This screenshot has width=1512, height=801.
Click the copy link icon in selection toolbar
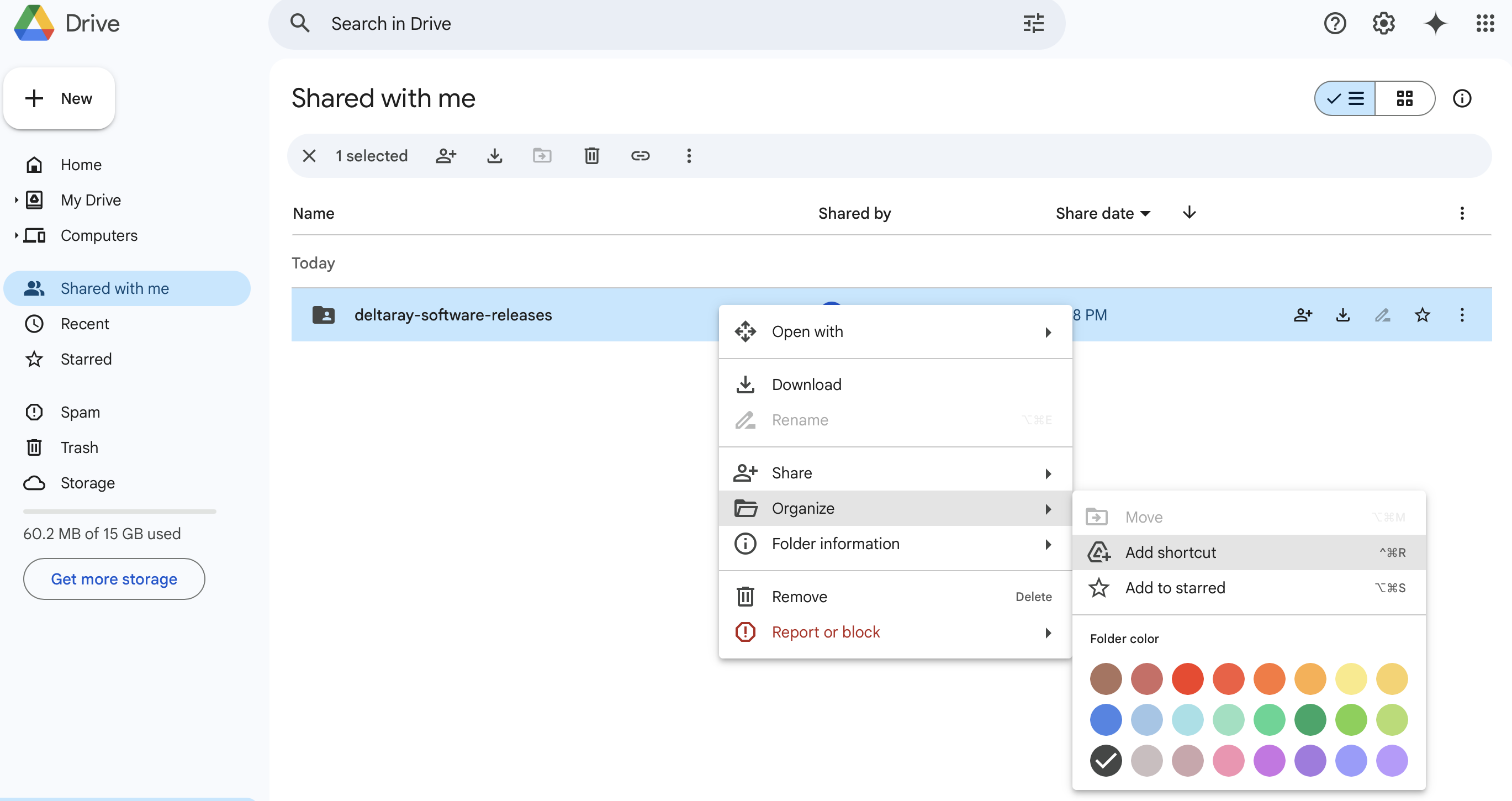[x=640, y=156]
